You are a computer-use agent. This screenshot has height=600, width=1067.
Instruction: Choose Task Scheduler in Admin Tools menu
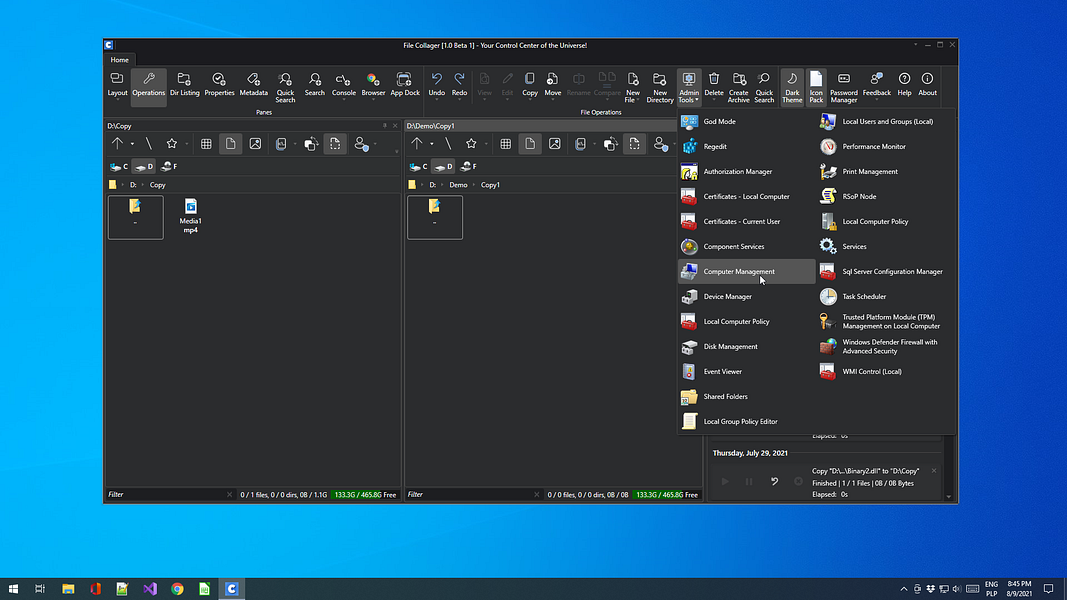tap(864, 297)
